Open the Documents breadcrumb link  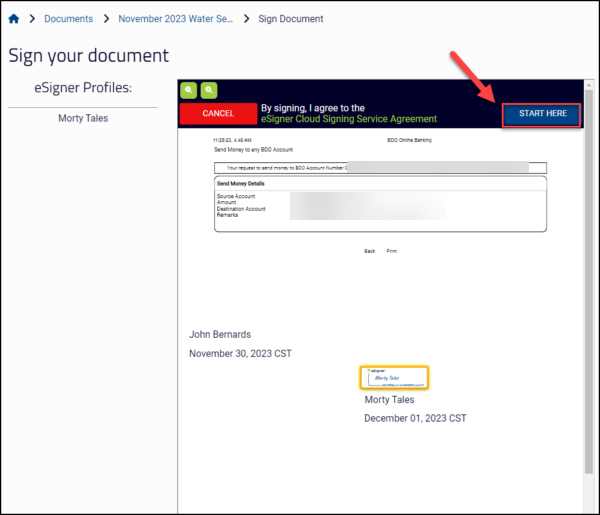[x=68, y=19]
